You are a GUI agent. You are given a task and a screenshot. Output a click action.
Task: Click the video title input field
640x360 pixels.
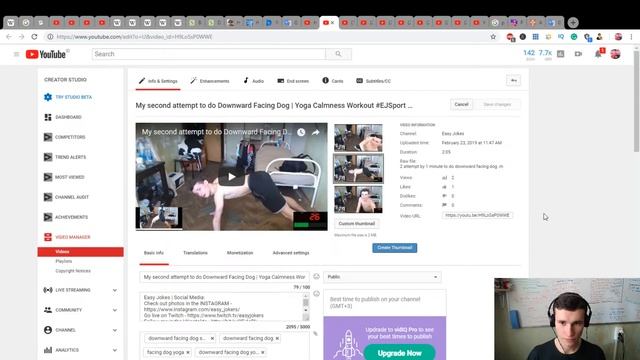224,277
